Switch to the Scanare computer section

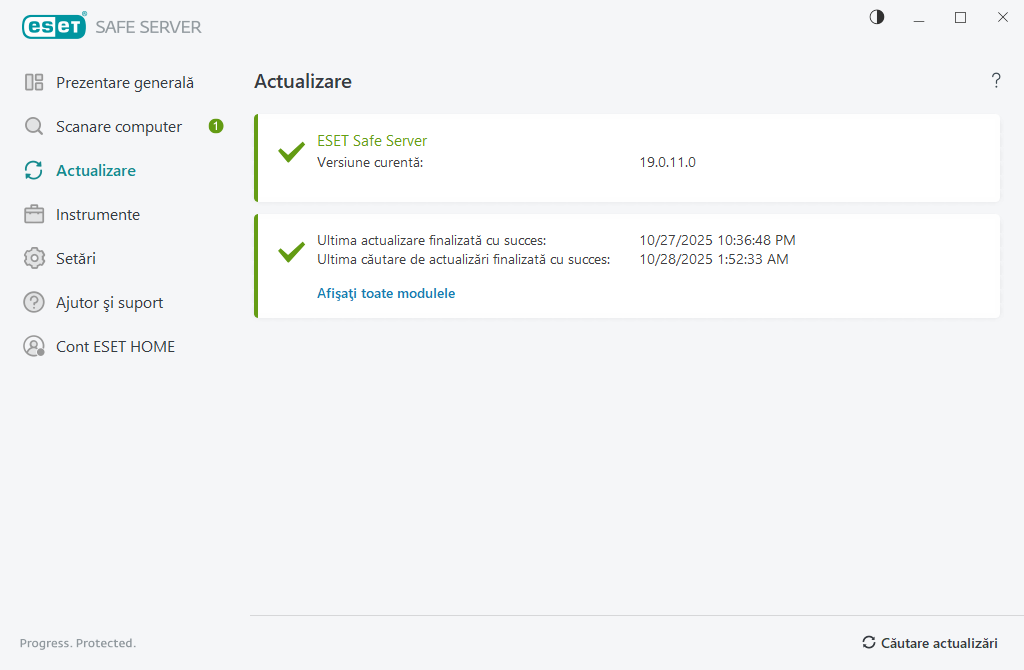pos(118,126)
